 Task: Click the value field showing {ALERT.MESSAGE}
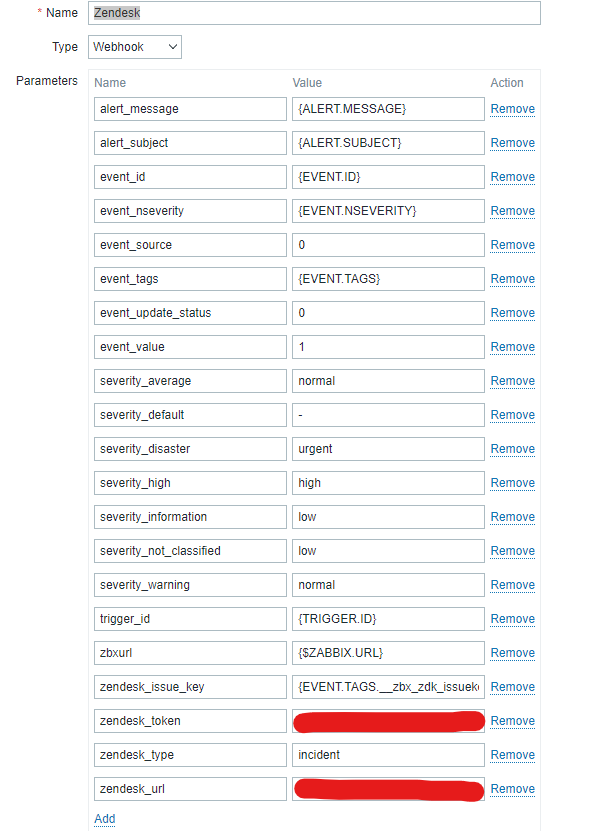coord(383,109)
